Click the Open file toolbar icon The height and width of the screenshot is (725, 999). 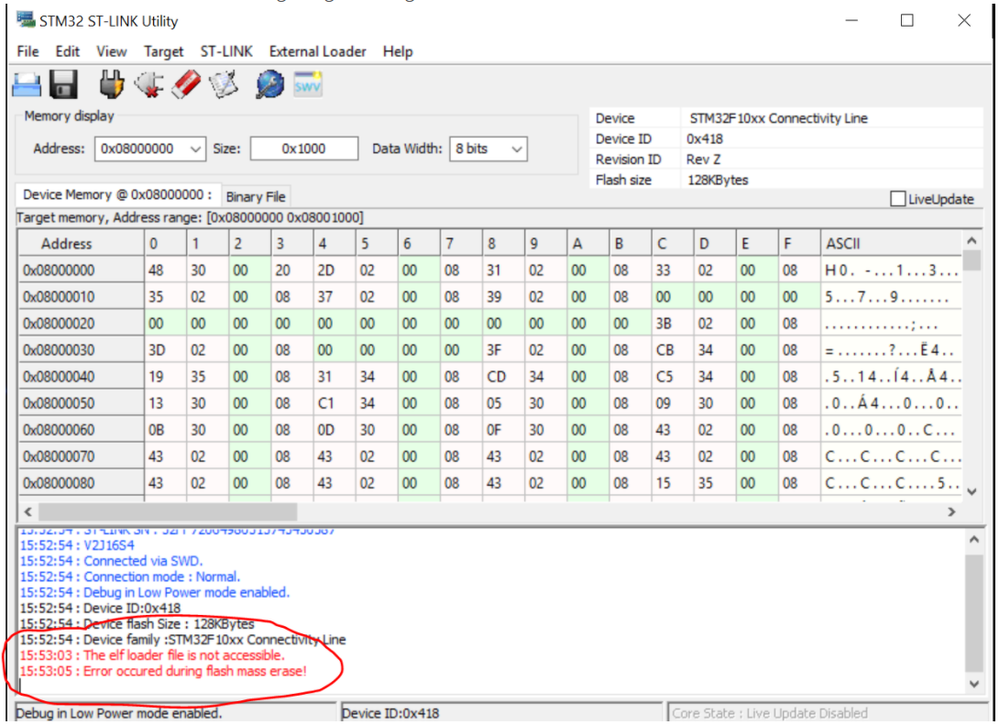[27, 84]
